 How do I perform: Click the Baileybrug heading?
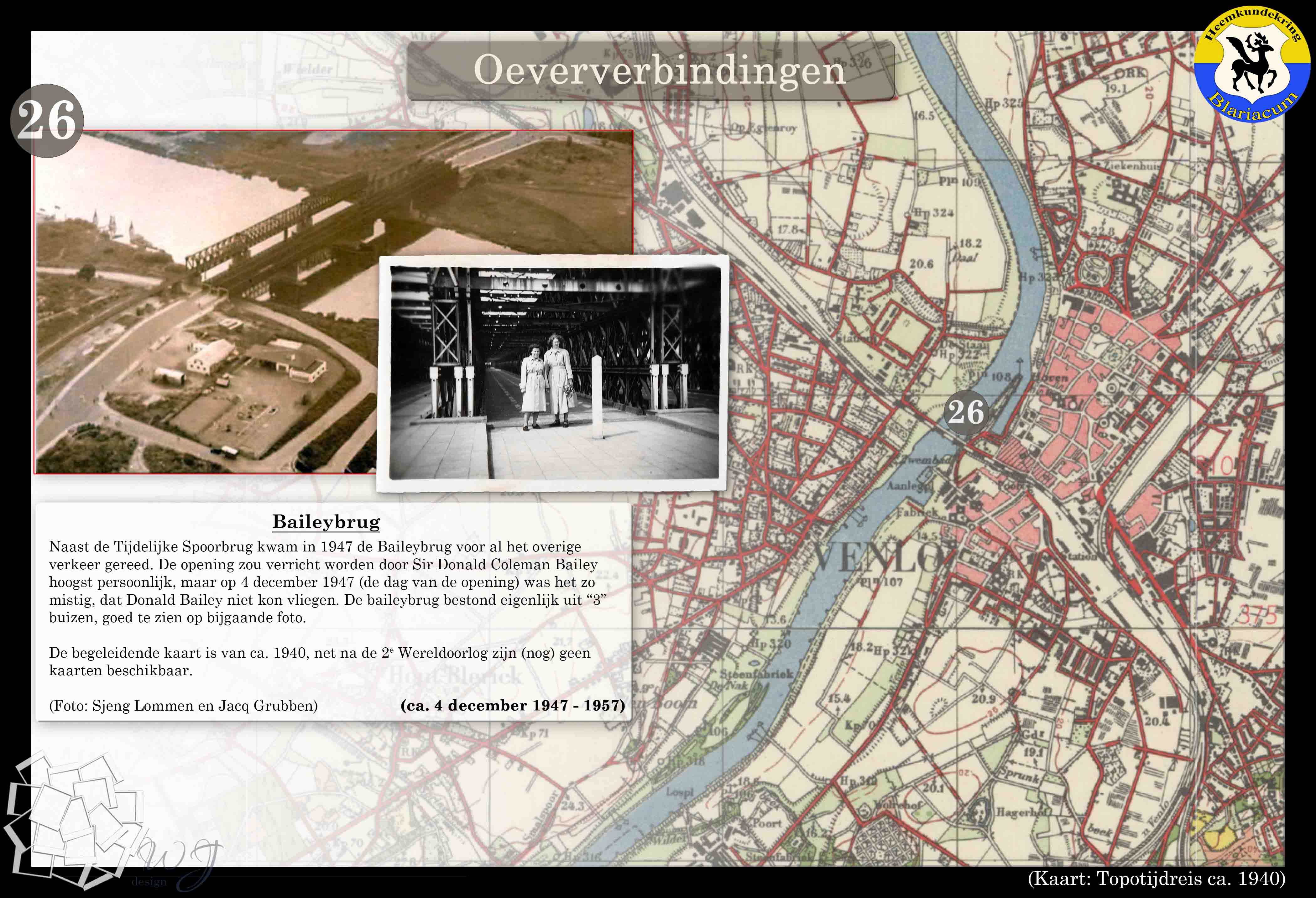point(326,521)
